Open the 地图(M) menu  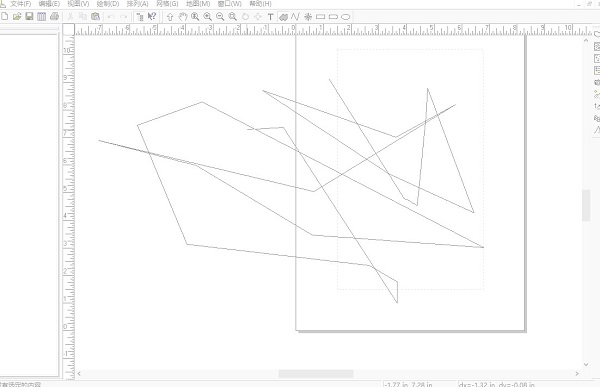(198, 4)
